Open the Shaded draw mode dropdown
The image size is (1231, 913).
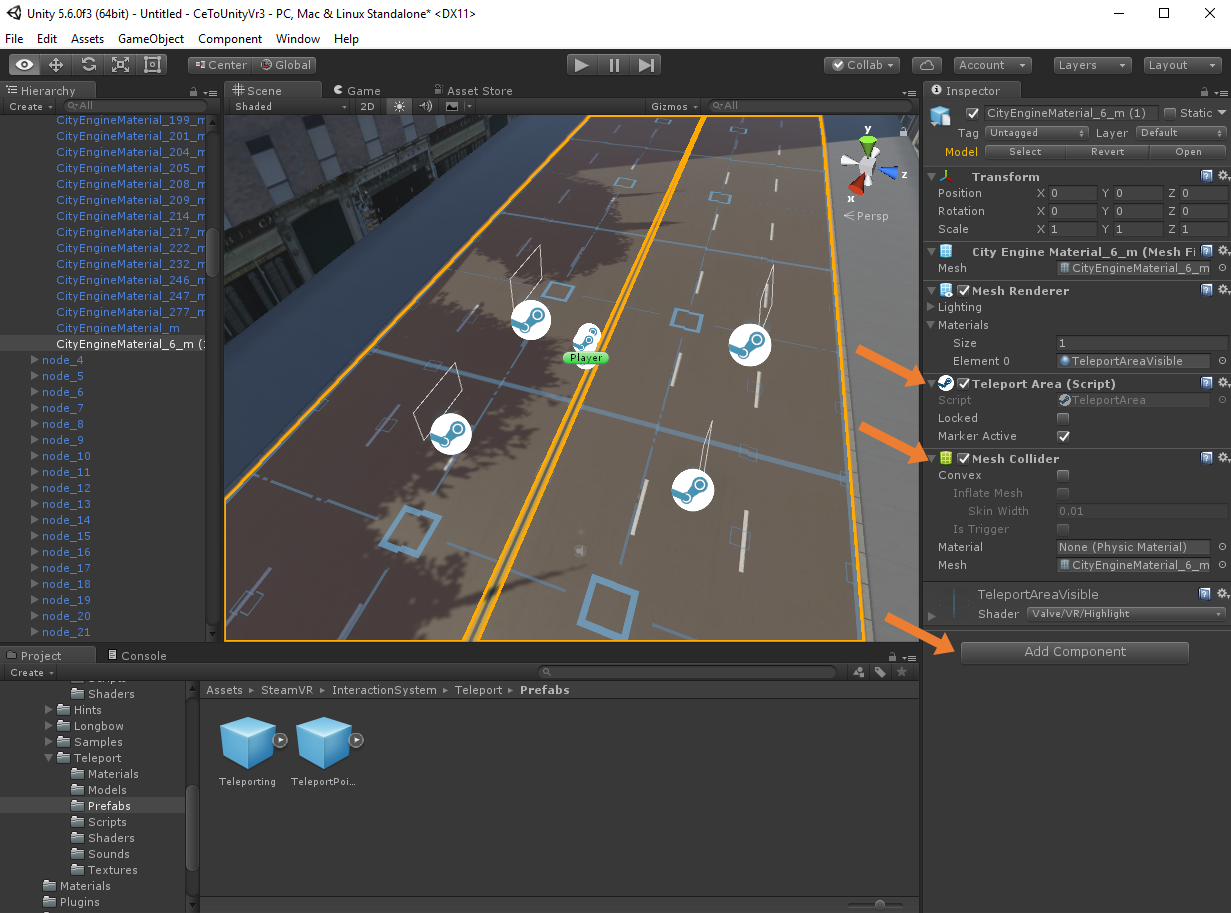coord(289,106)
